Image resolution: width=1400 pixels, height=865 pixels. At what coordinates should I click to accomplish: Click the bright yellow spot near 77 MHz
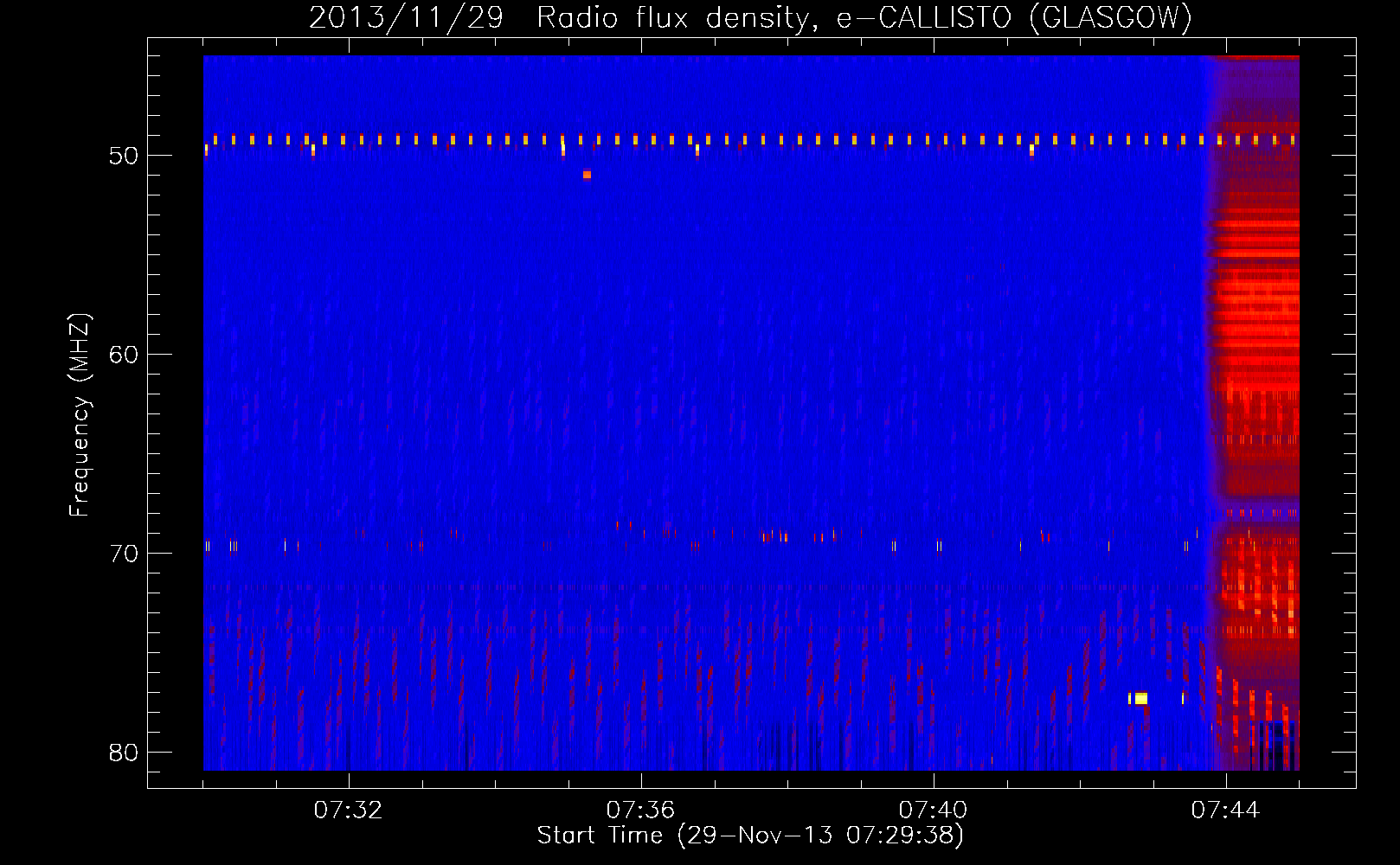click(1140, 698)
